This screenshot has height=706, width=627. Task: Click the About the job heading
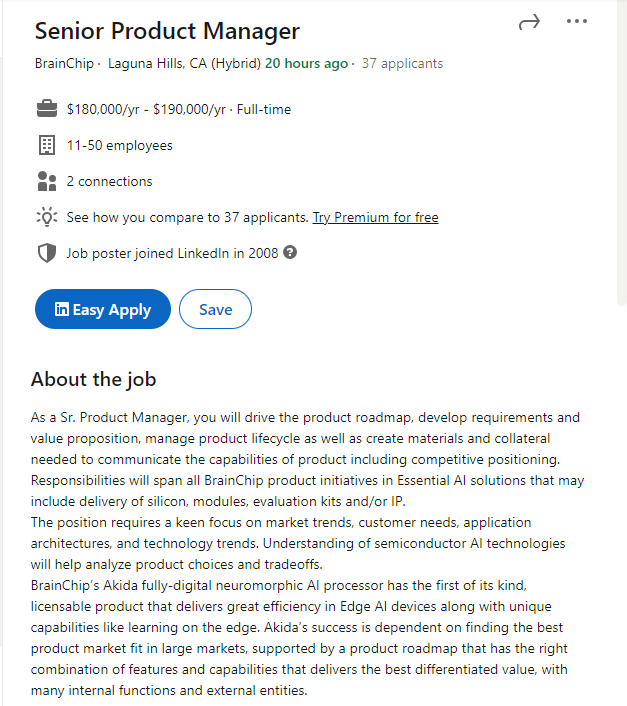click(x=94, y=380)
